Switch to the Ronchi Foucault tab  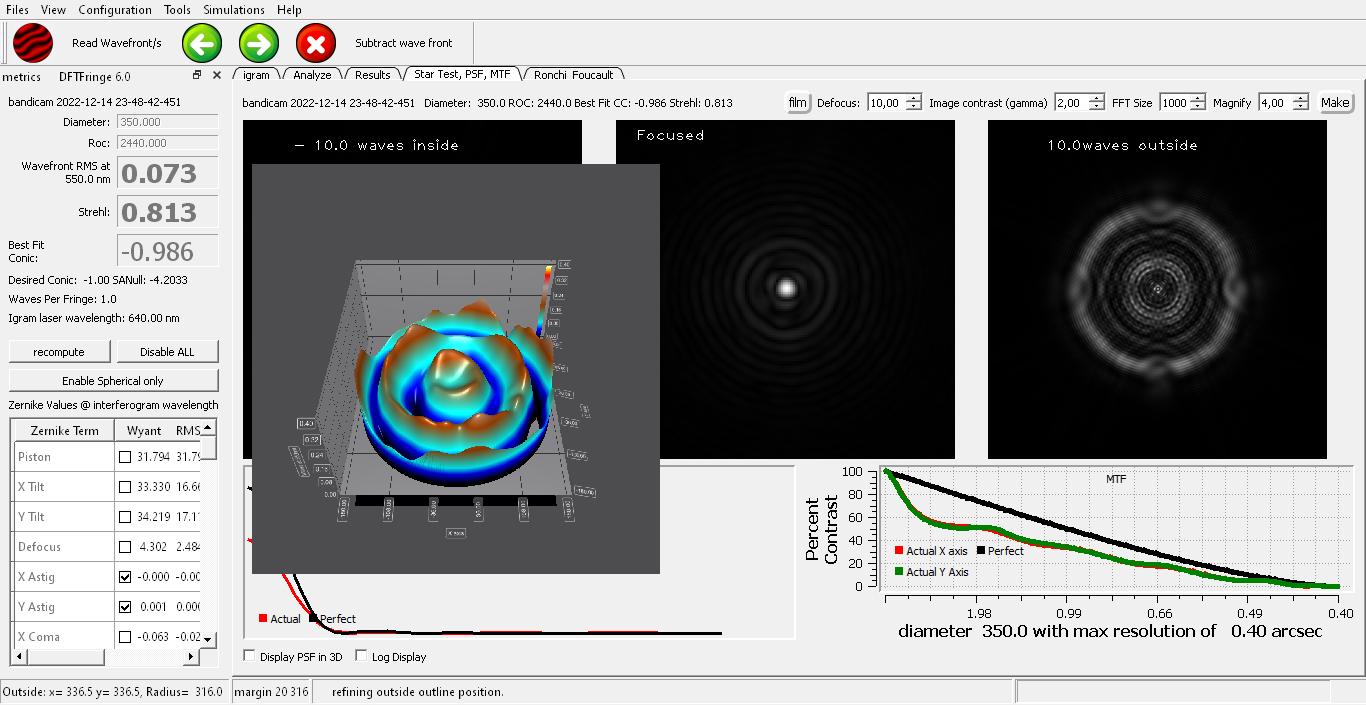coord(573,75)
